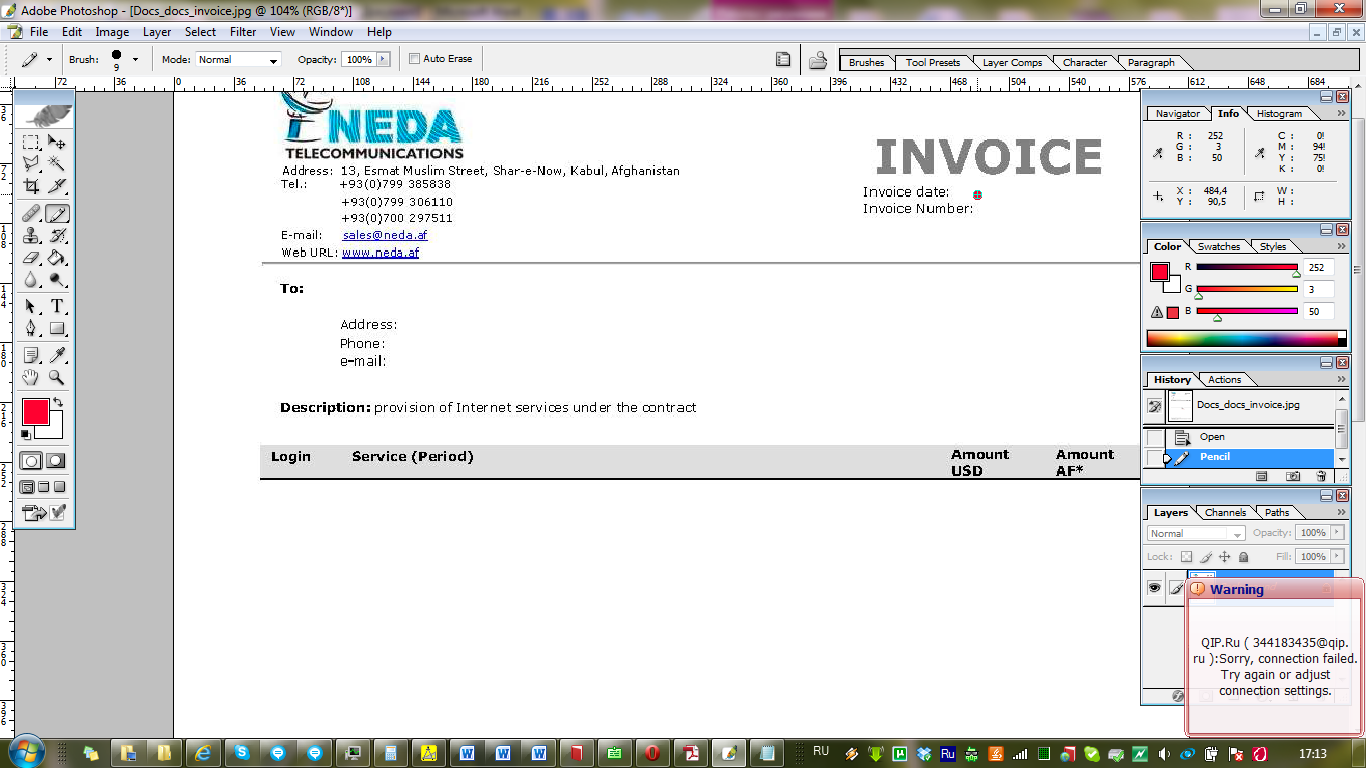This screenshot has height=768, width=1366.
Task: Set history brush source for Open state
Action: (1155, 437)
